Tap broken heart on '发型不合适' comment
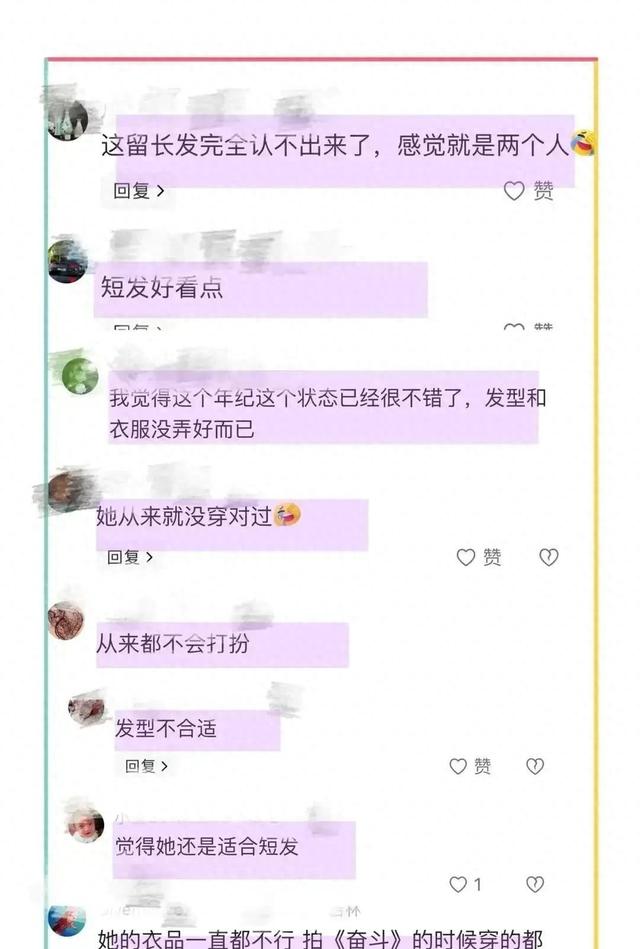 [x=535, y=766]
